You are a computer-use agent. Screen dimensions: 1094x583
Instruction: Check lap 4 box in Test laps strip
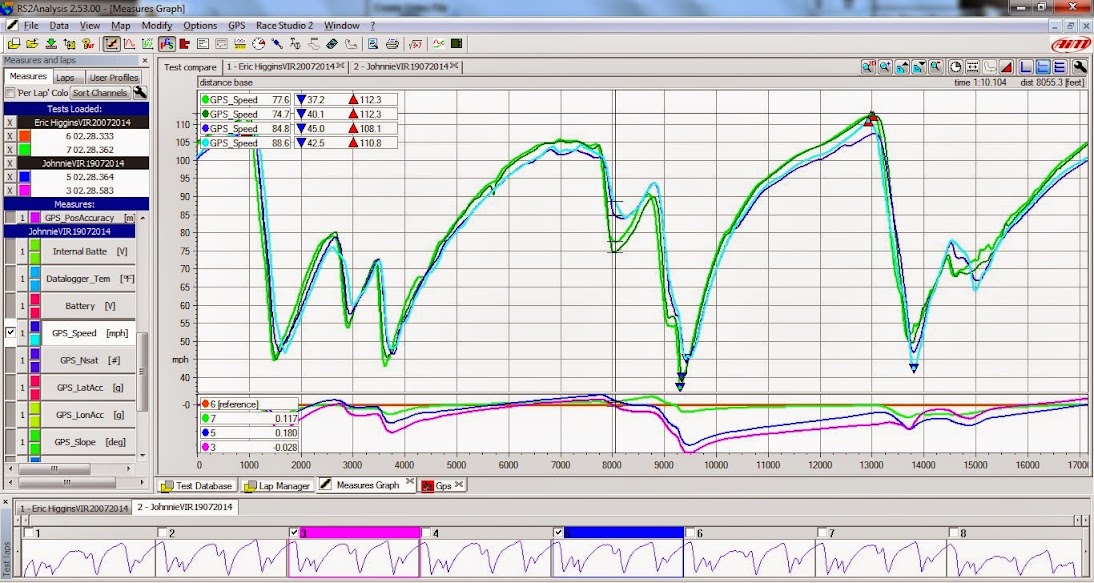tap(426, 533)
